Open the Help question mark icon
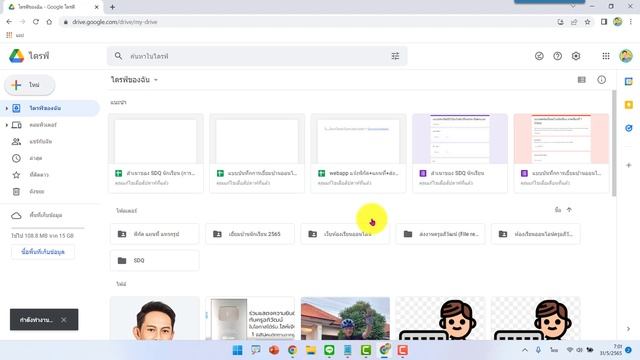Viewport: 640px width, 360px height. (558, 56)
